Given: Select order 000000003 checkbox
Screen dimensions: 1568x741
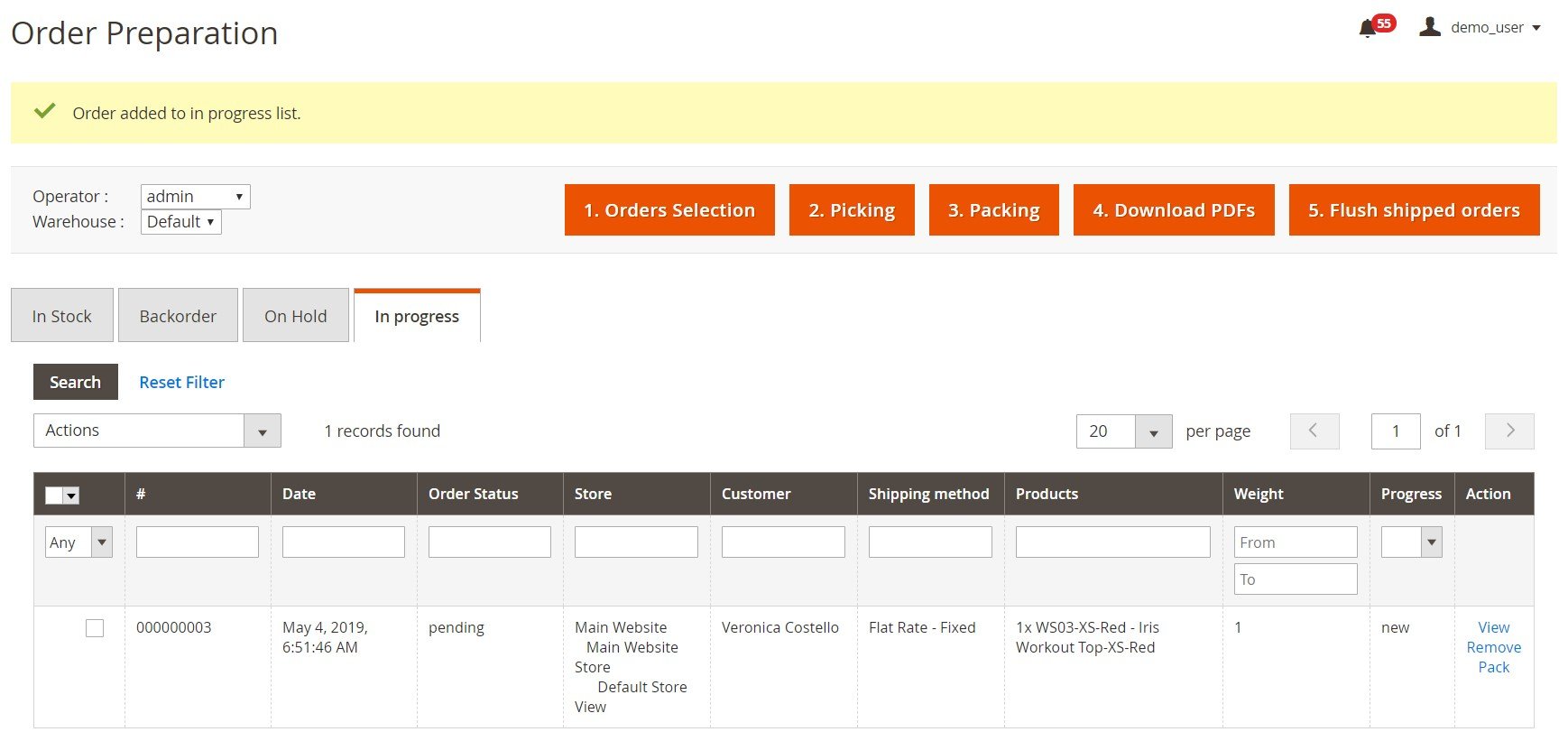Looking at the screenshot, I should [95, 628].
